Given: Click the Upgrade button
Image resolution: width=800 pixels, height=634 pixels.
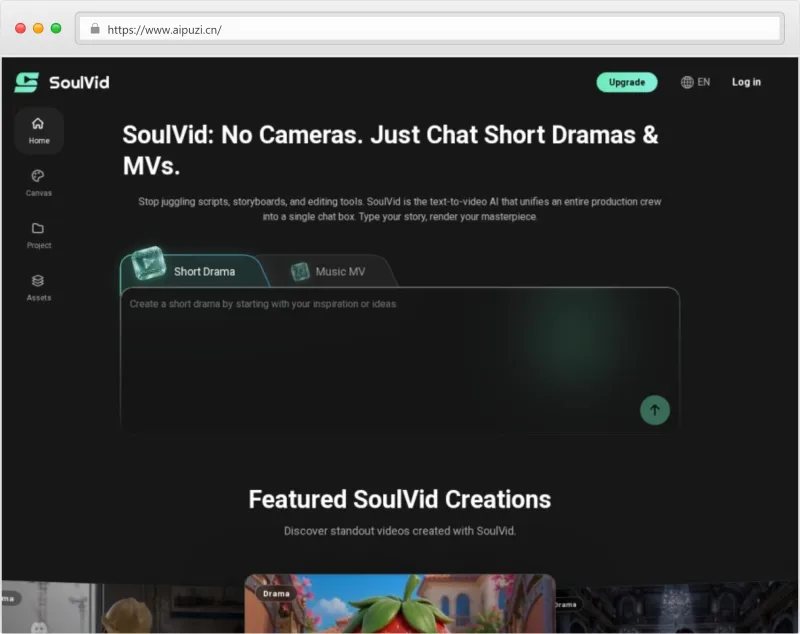Looking at the screenshot, I should (627, 82).
